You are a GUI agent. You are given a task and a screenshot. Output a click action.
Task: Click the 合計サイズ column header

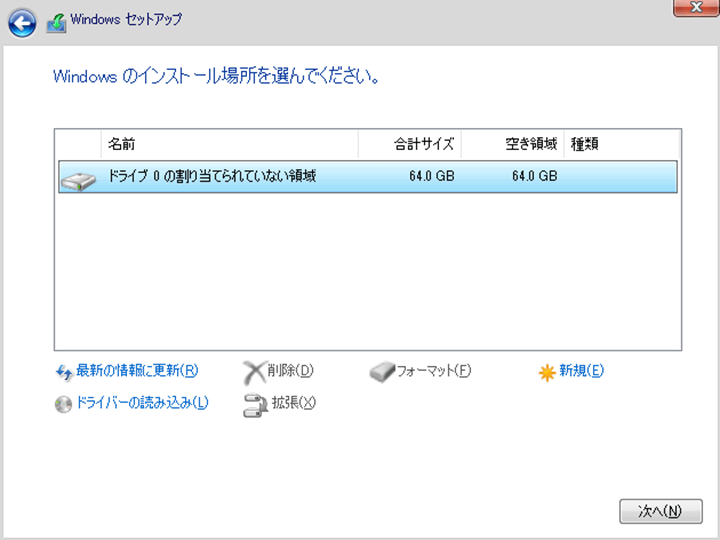click(410, 144)
